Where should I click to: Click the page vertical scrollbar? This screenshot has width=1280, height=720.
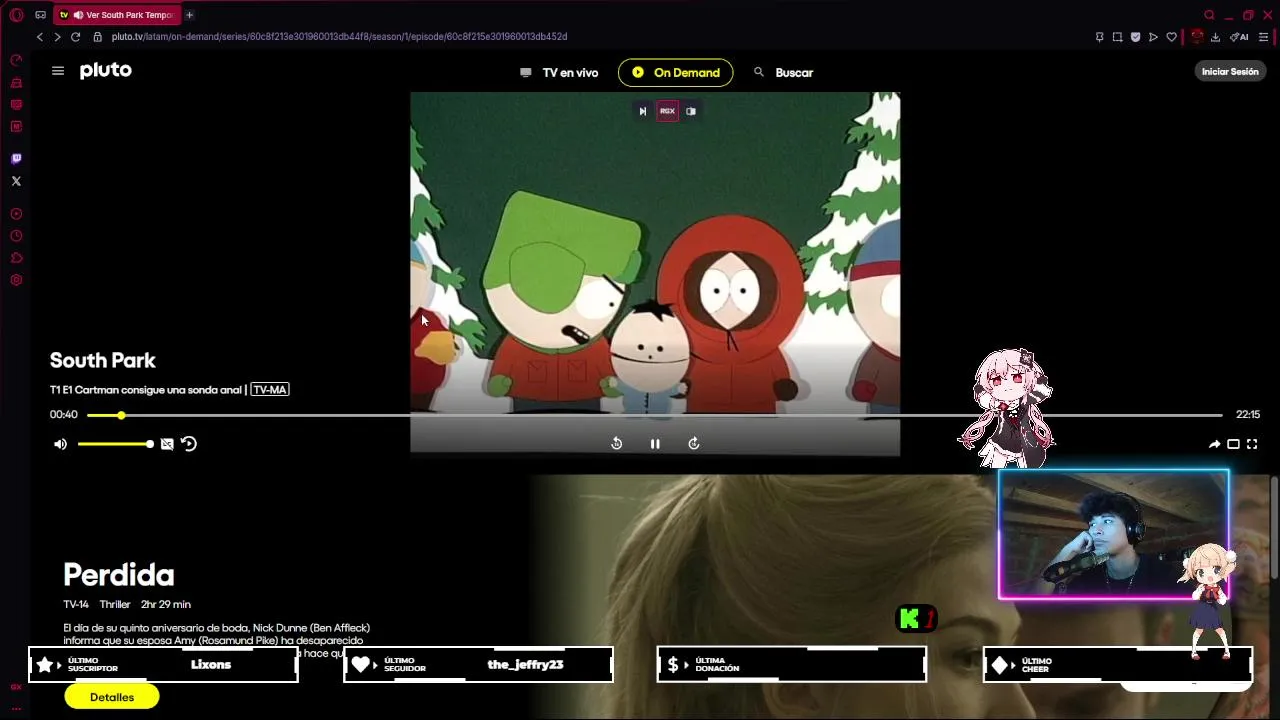[x=1274, y=527]
